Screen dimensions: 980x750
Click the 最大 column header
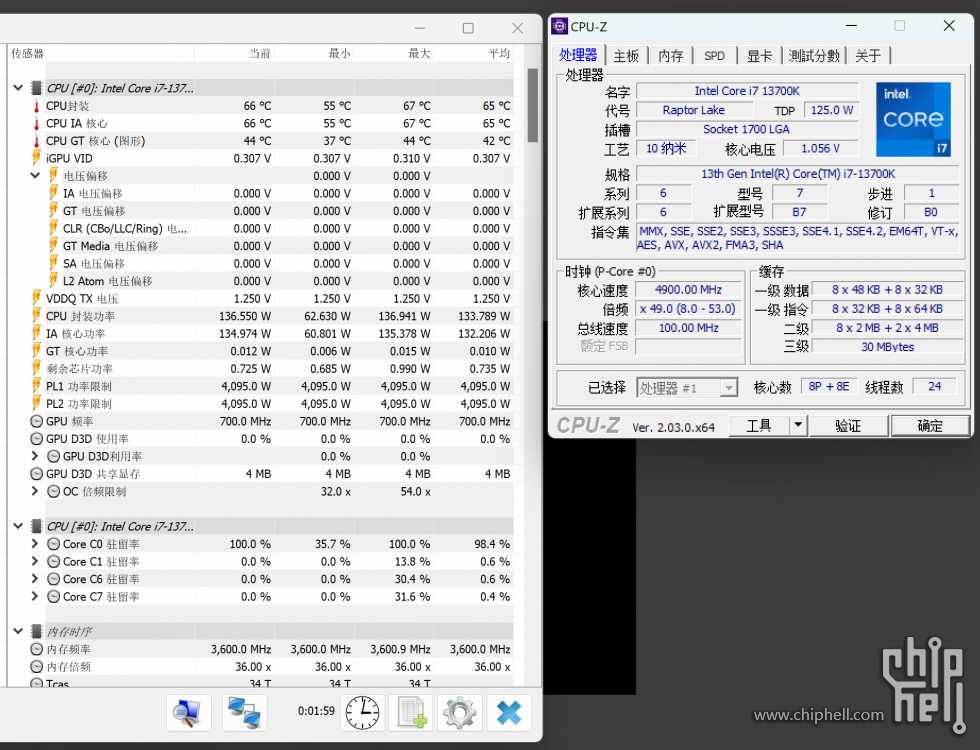(394, 53)
